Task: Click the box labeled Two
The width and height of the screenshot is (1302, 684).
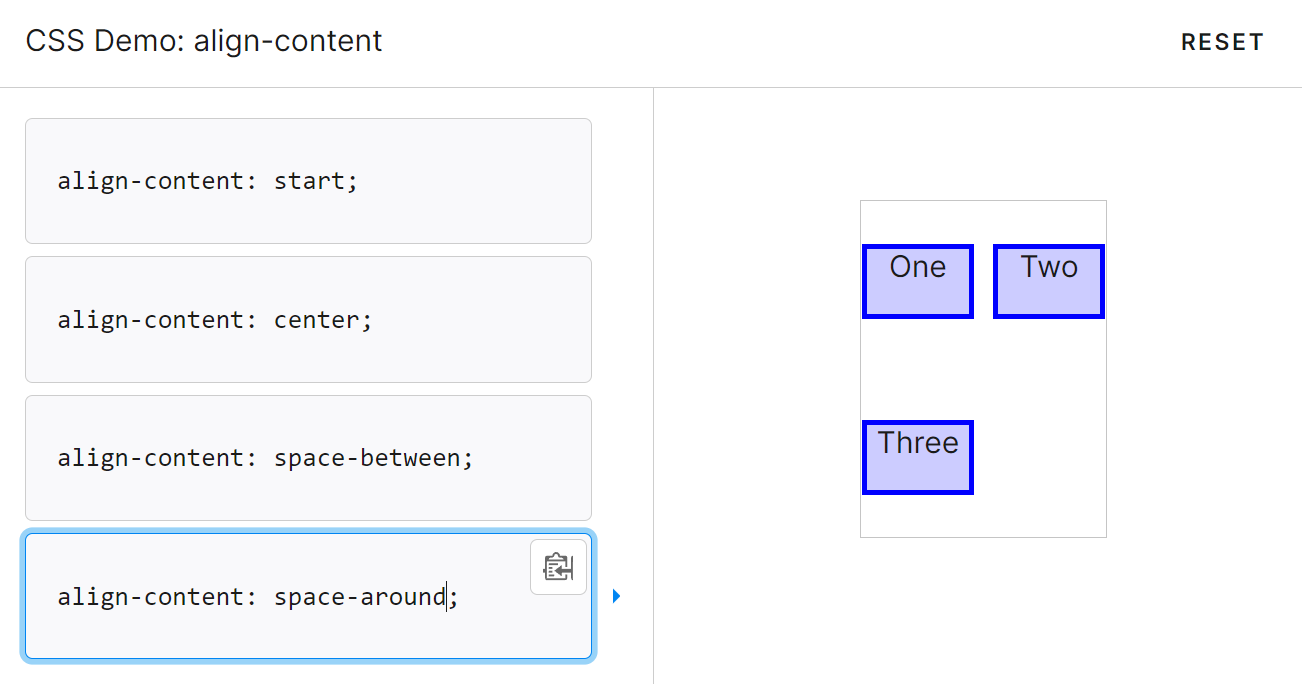Action: point(1049,281)
